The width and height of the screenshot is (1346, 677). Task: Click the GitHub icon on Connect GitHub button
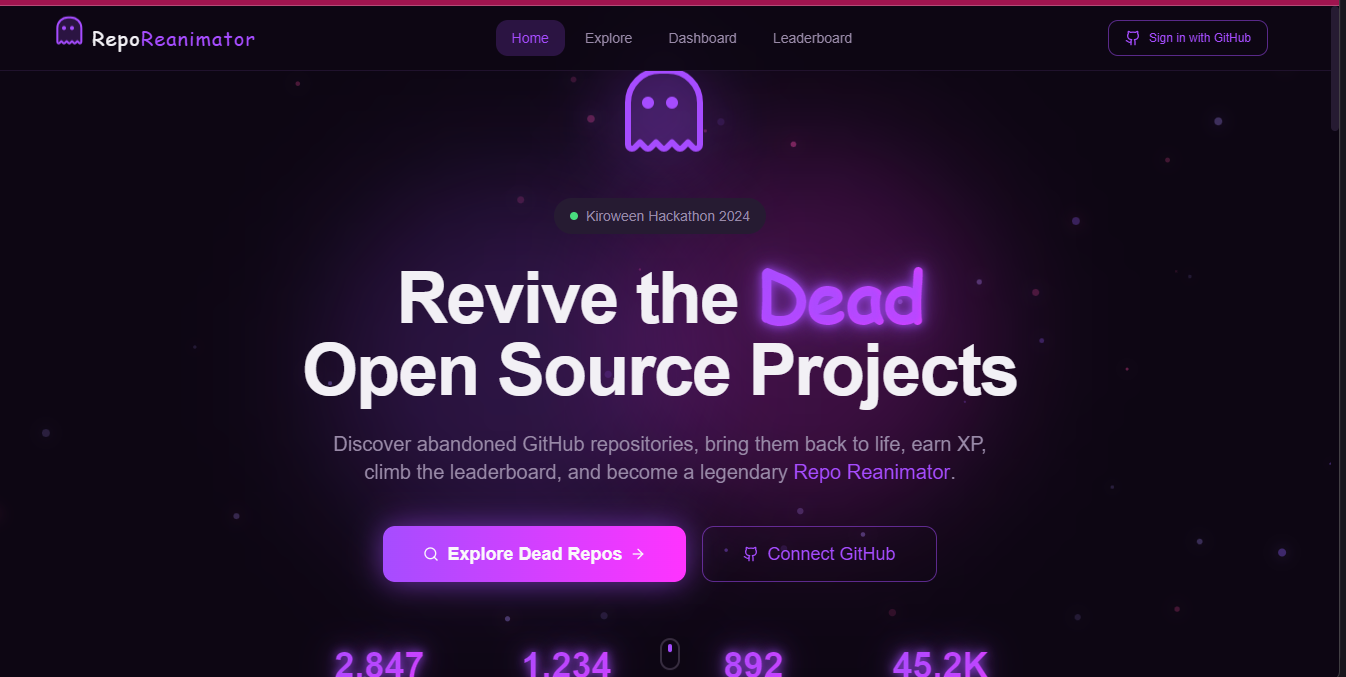click(x=751, y=554)
